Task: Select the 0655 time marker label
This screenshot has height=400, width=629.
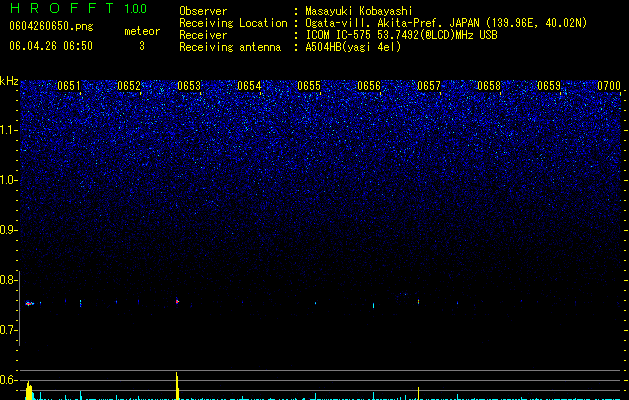Action: pos(309,86)
